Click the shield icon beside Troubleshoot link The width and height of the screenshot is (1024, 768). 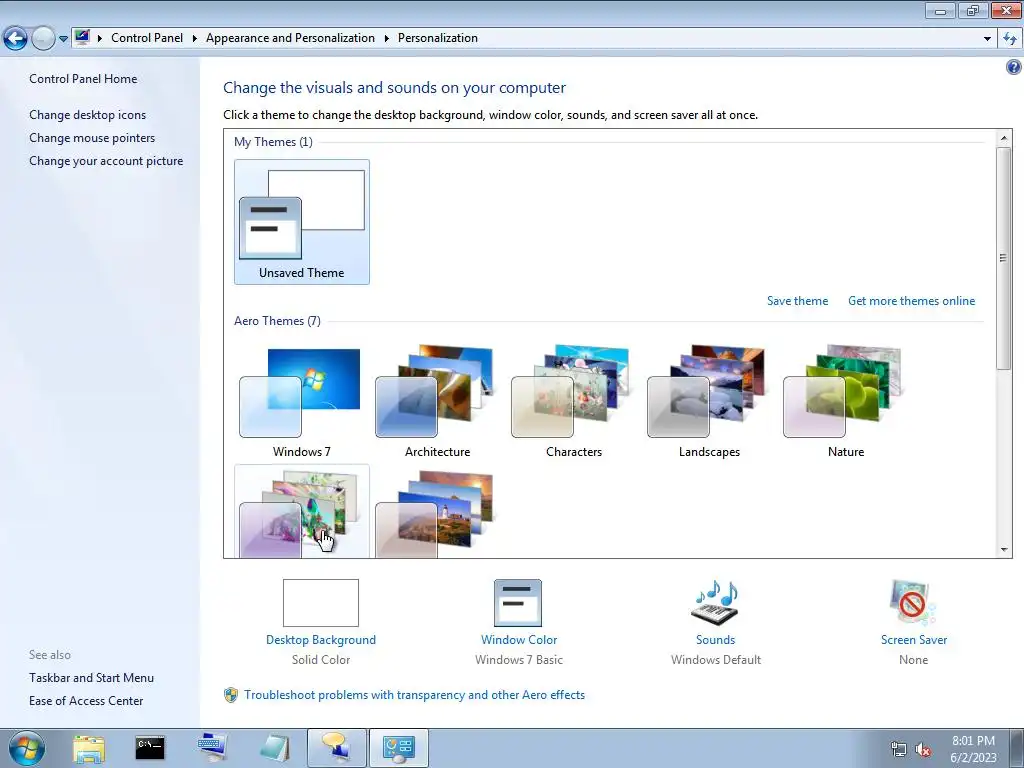231,695
